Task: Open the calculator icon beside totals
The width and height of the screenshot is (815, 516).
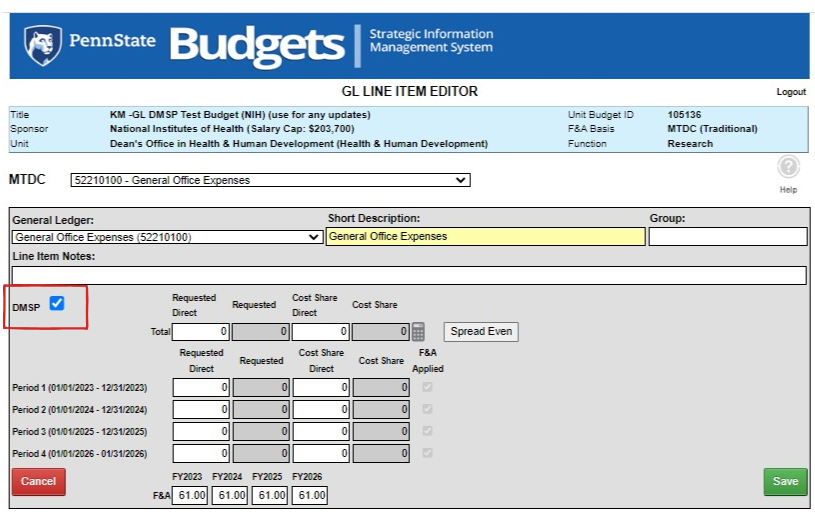Action: [418, 332]
